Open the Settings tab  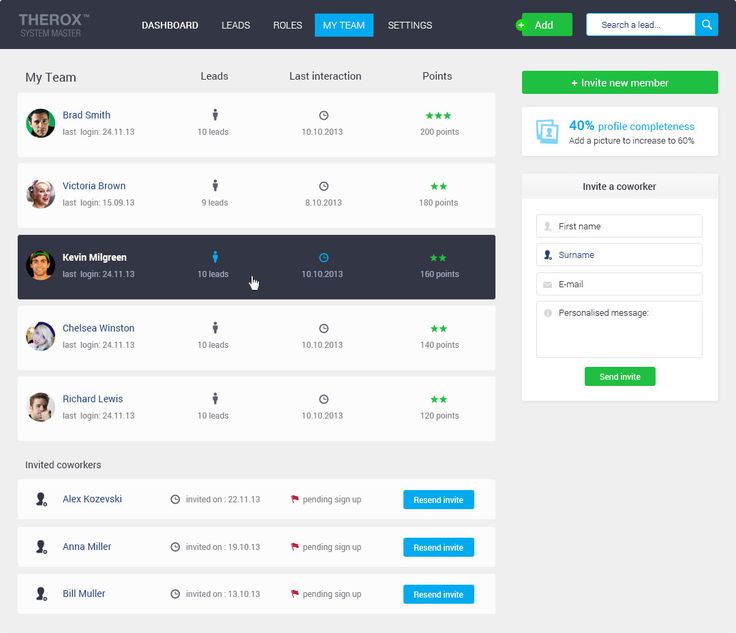(x=410, y=25)
